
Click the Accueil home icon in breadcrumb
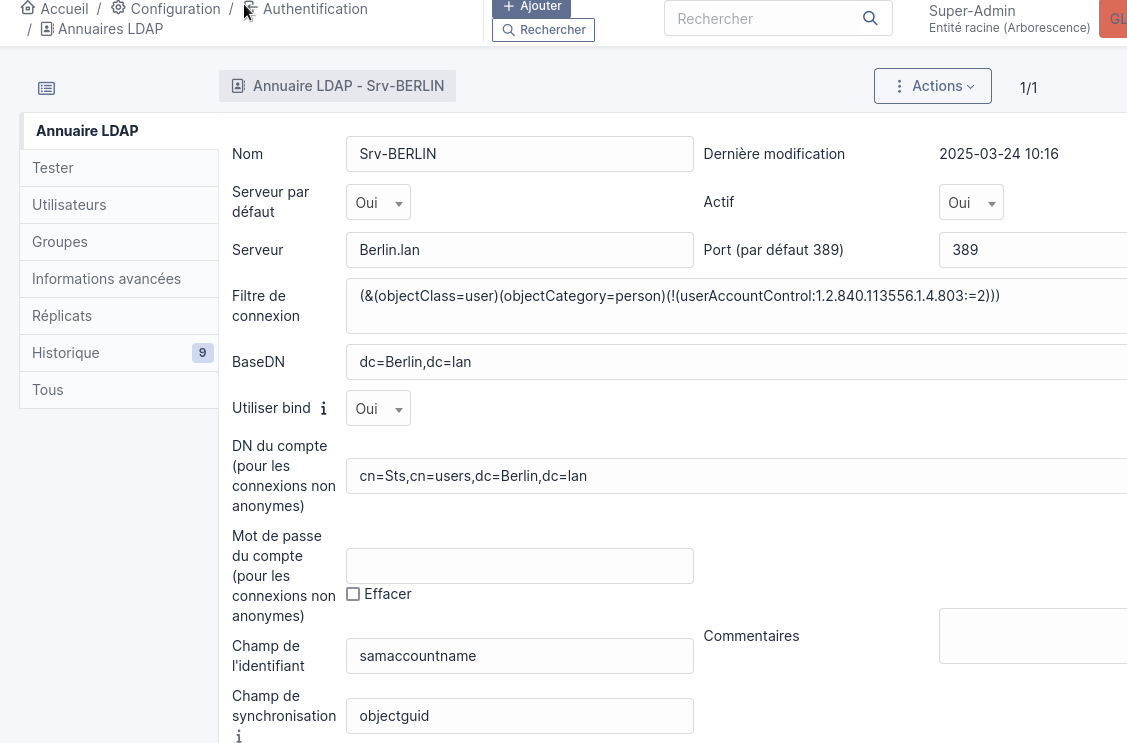28,9
